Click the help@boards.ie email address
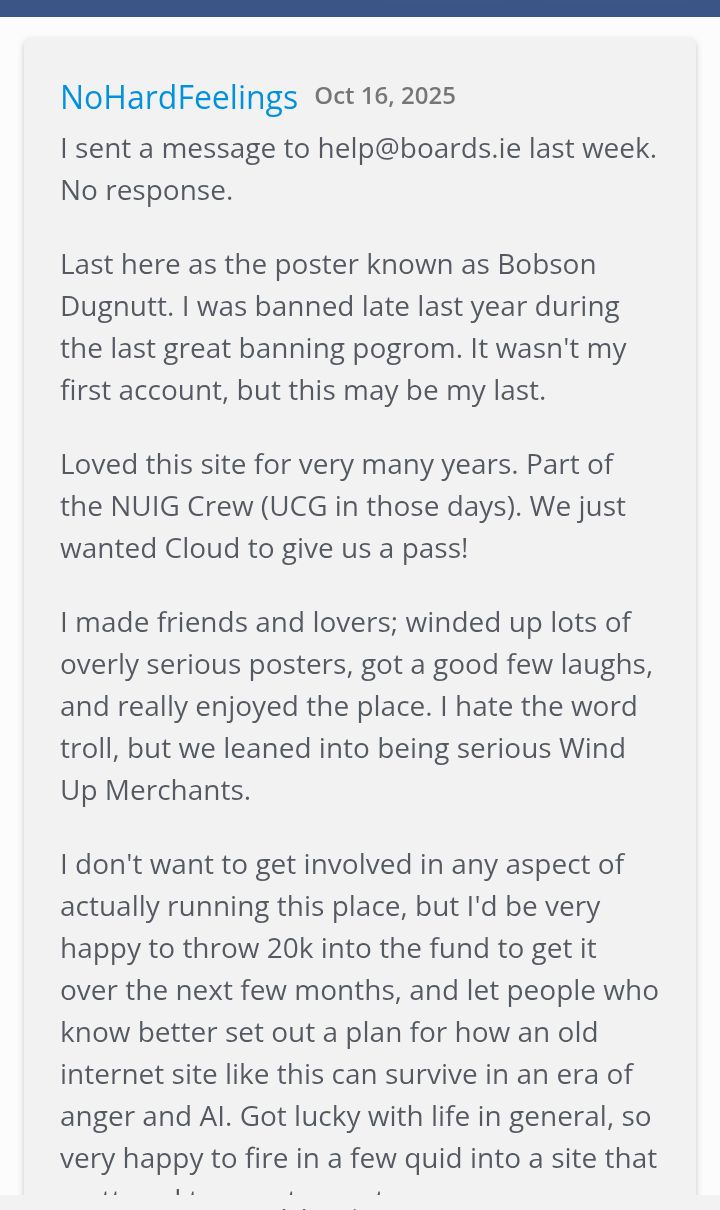The height and width of the screenshot is (1210, 720). click(419, 148)
